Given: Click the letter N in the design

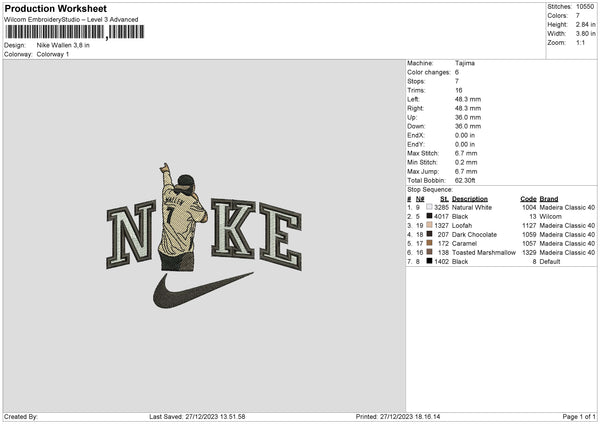Looking at the screenshot, I should (130, 234).
